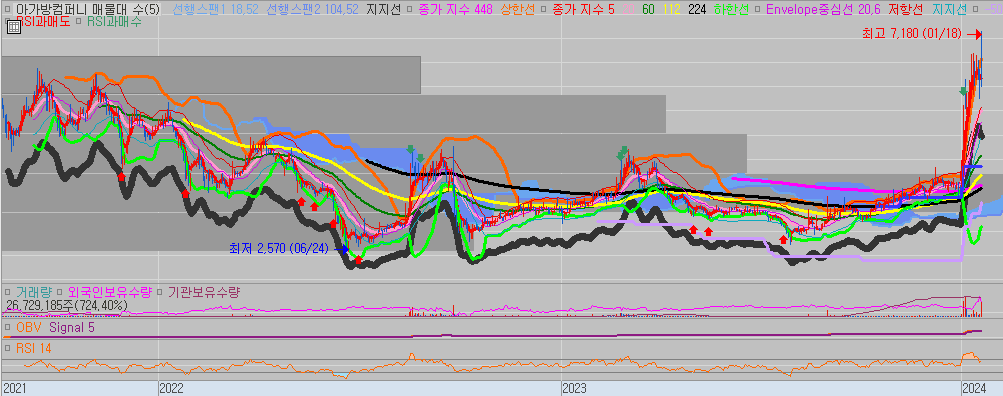
Task: Select the 2022 year label on time axis
Action: [171, 388]
